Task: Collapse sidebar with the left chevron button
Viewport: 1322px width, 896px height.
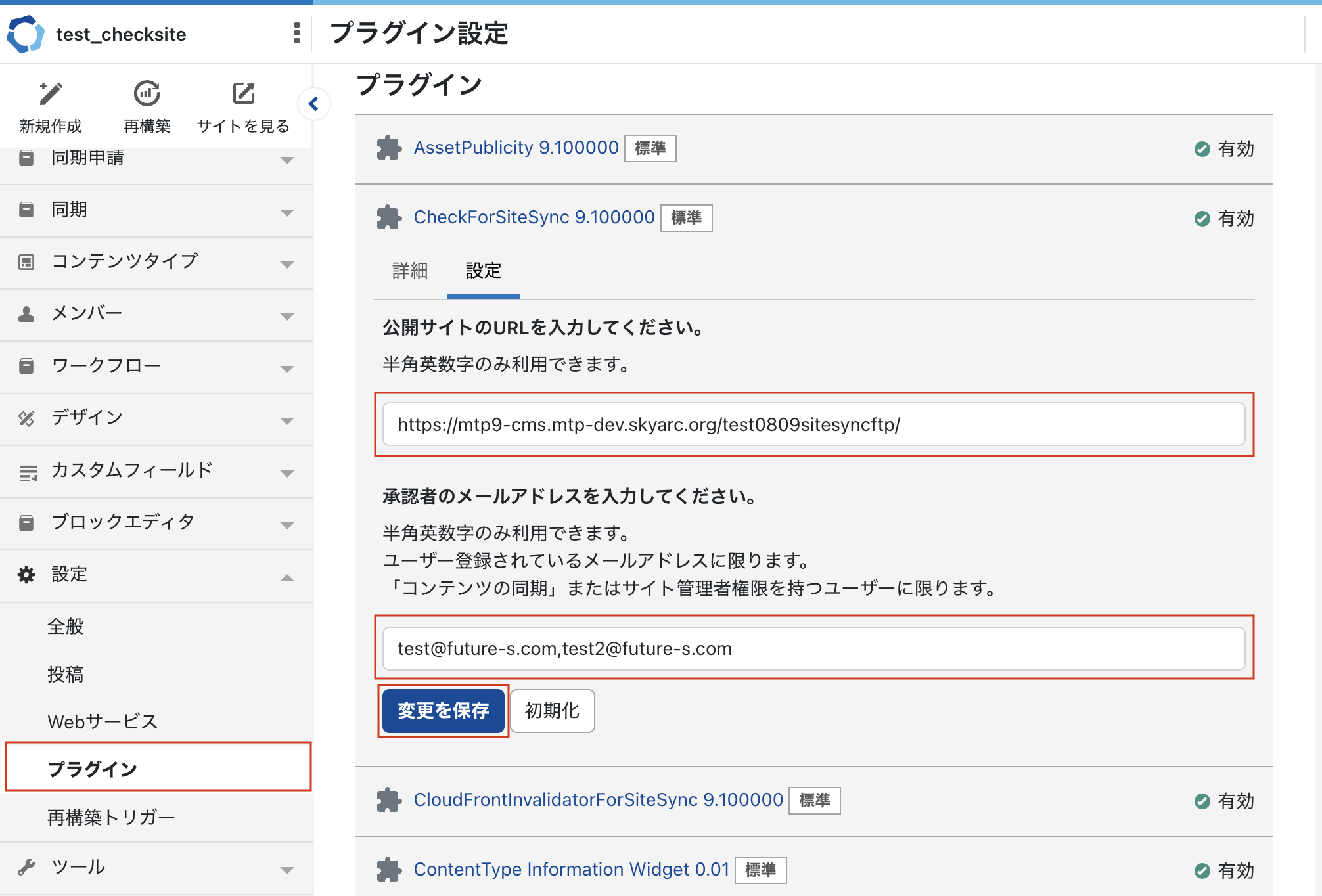Action: (x=313, y=104)
